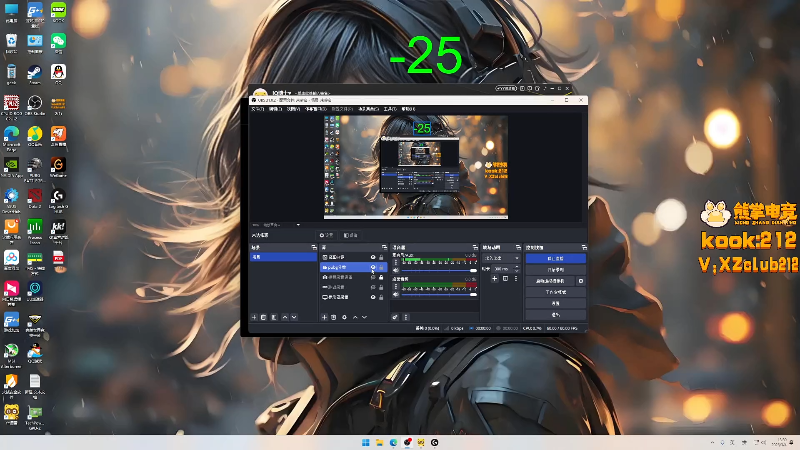Open Mic/Aux channel options (three dots)

click(x=396, y=262)
